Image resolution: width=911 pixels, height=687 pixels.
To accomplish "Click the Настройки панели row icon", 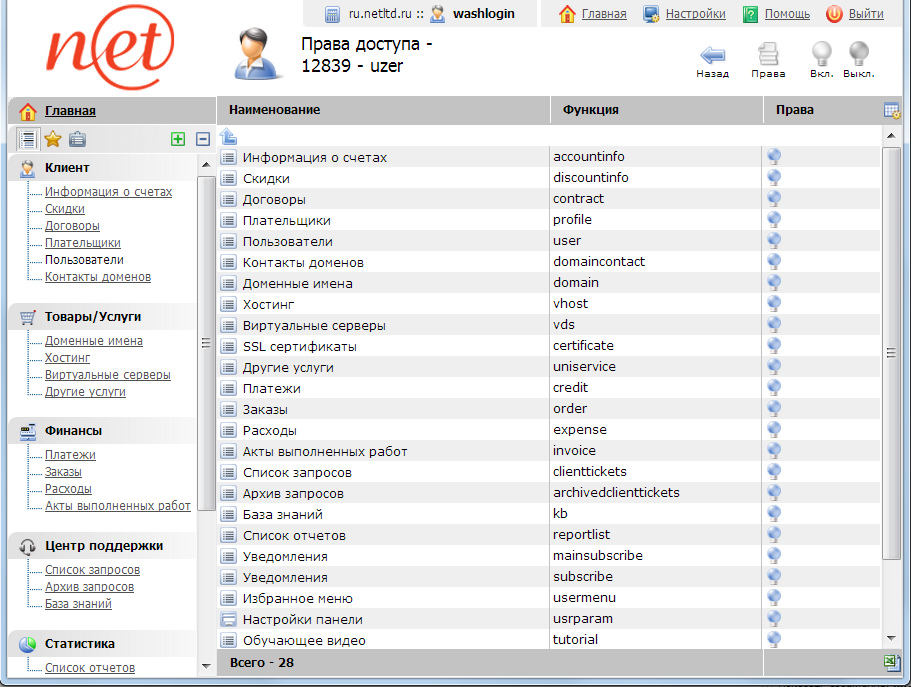I will (x=228, y=619).
